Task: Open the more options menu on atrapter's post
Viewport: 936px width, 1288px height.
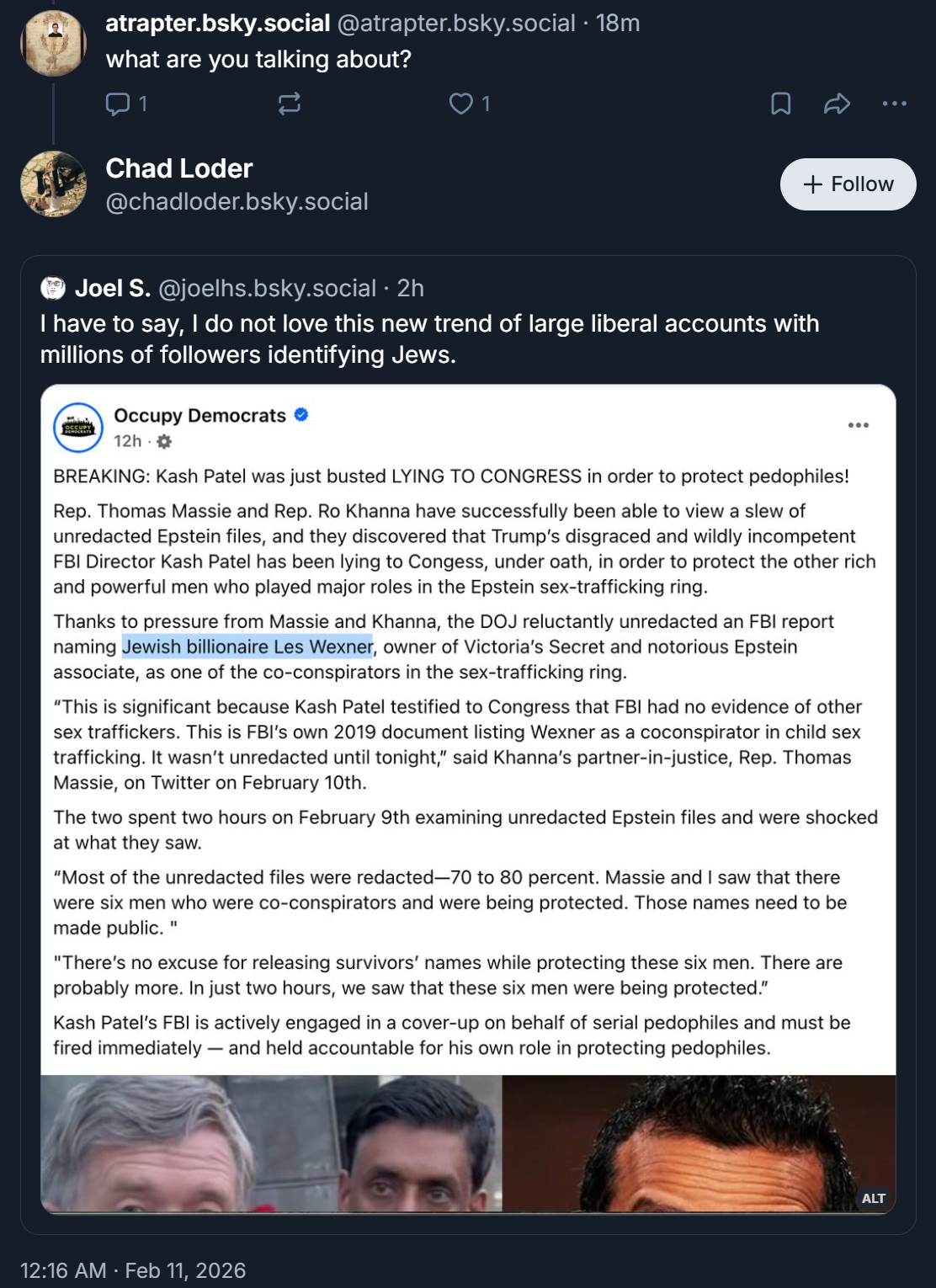Action: [894, 104]
